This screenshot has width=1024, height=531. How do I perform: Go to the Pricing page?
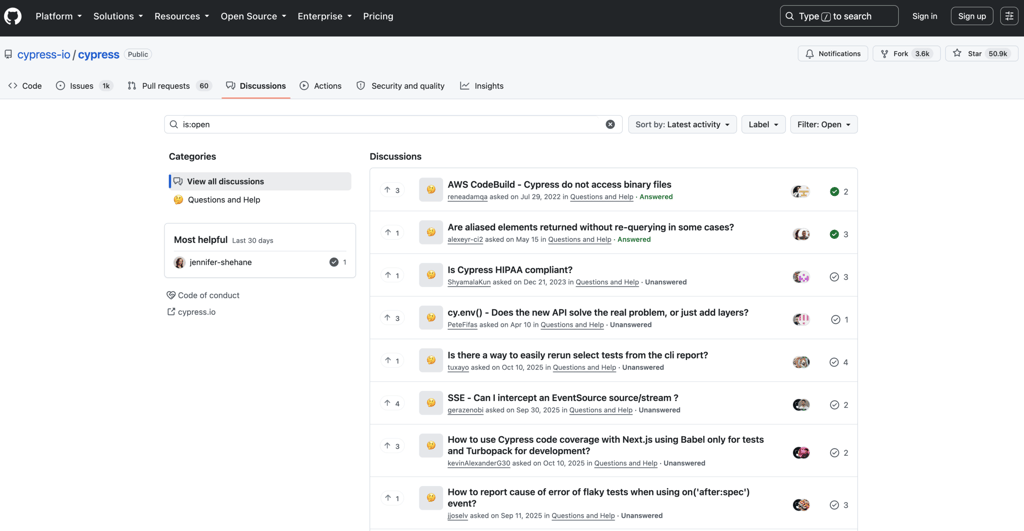pyautogui.click(x=378, y=16)
